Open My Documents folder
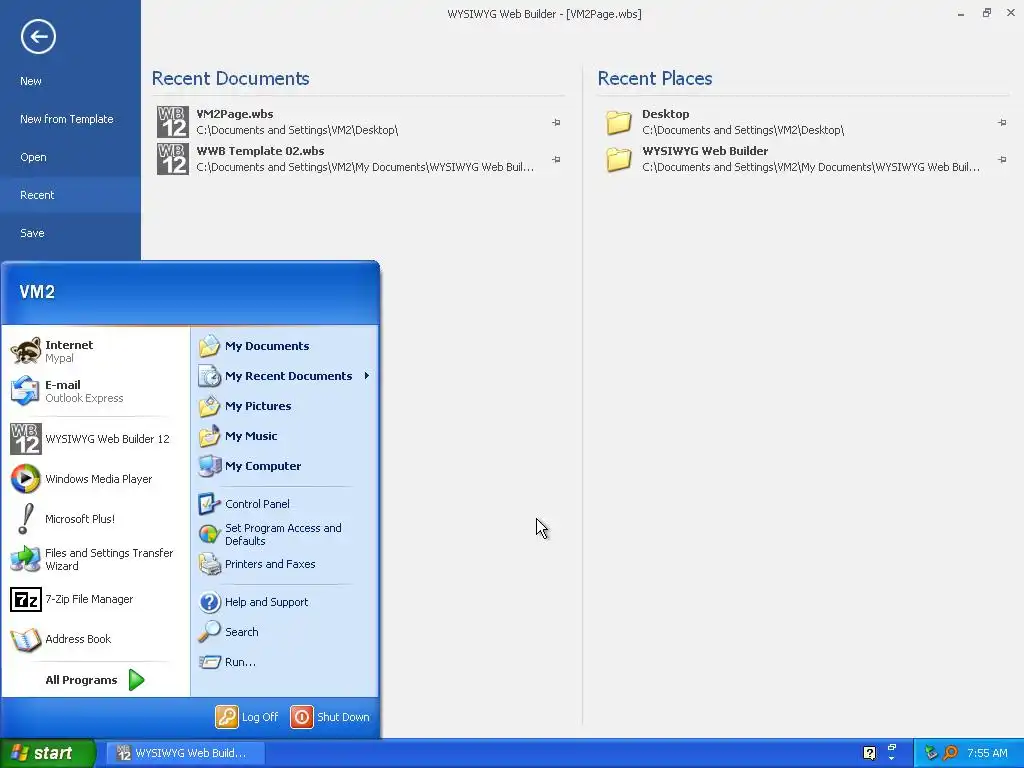The height and width of the screenshot is (768, 1024). pyautogui.click(x=285, y=346)
